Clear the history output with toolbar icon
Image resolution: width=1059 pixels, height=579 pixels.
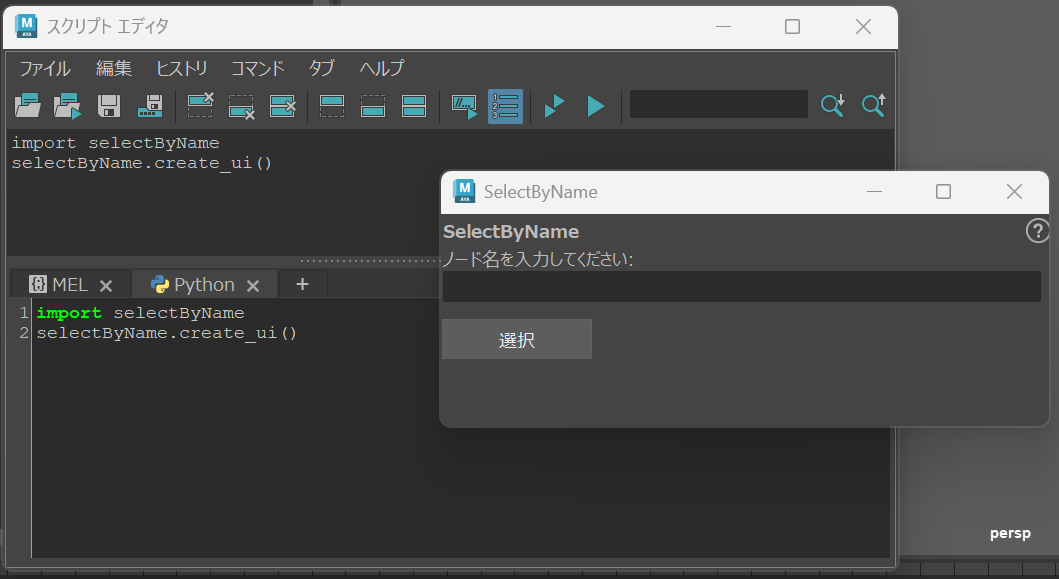click(200, 105)
